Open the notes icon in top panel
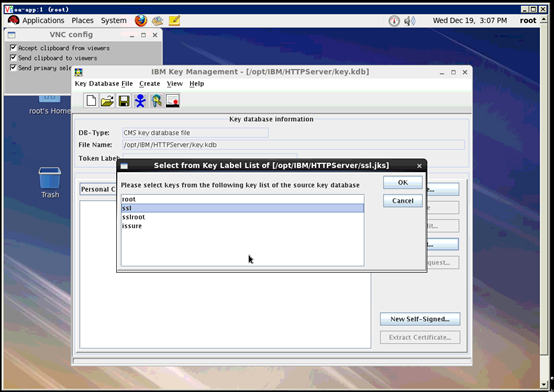Screen dimensions: 554x392 click(174, 21)
